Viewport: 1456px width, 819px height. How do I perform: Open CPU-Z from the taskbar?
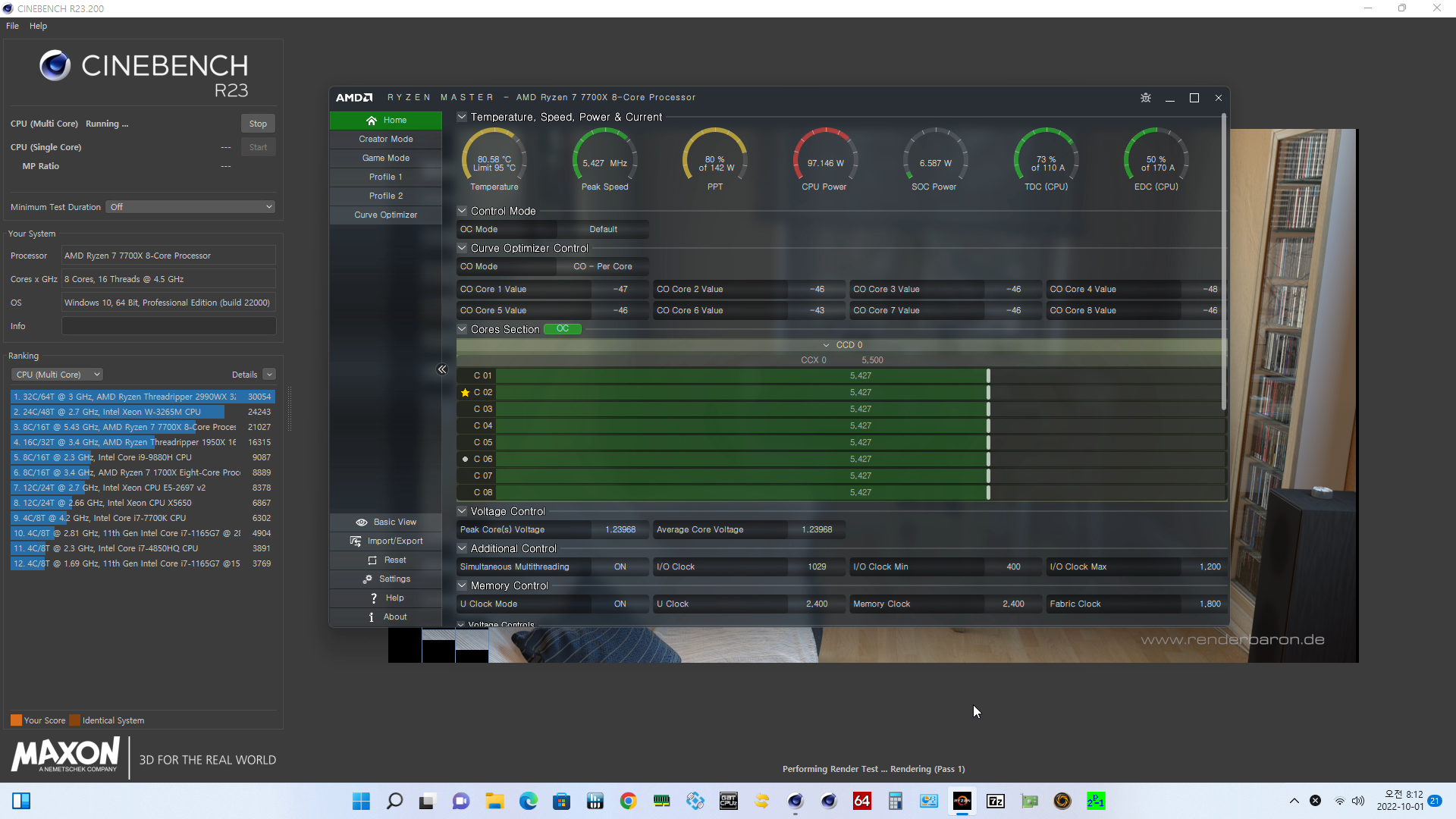[729, 801]
